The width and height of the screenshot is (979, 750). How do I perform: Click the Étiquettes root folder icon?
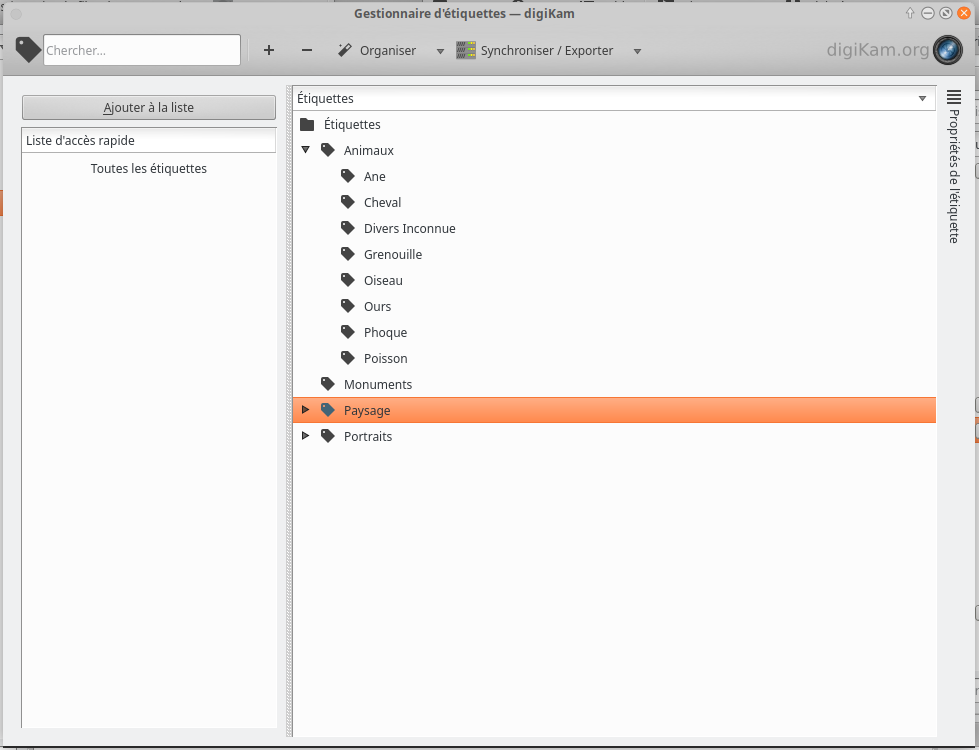point(307,124)
